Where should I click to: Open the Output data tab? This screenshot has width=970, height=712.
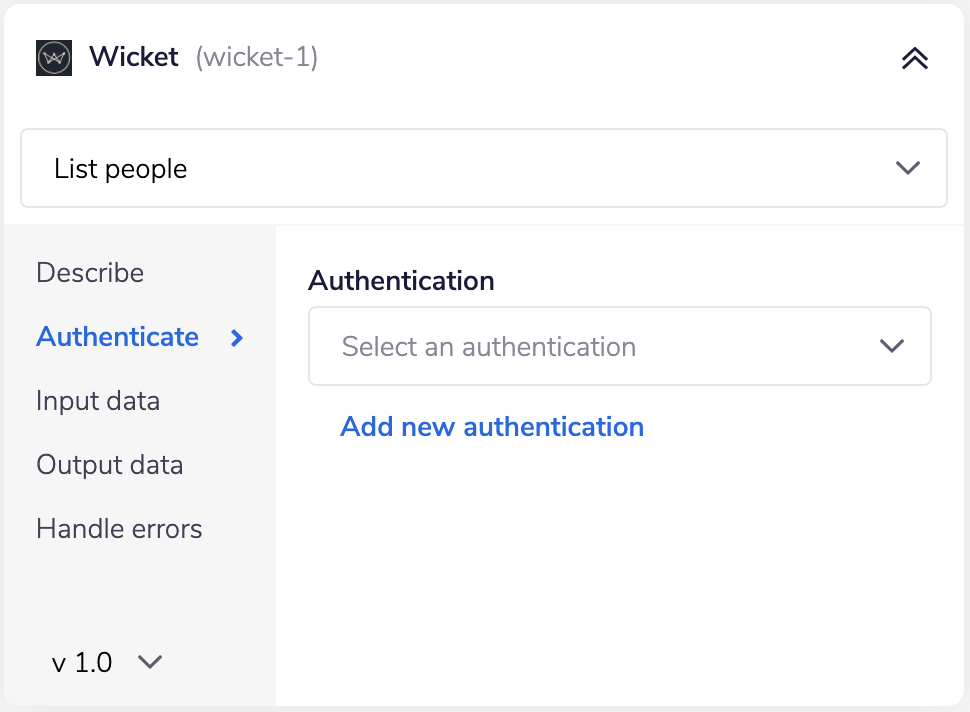109,464
